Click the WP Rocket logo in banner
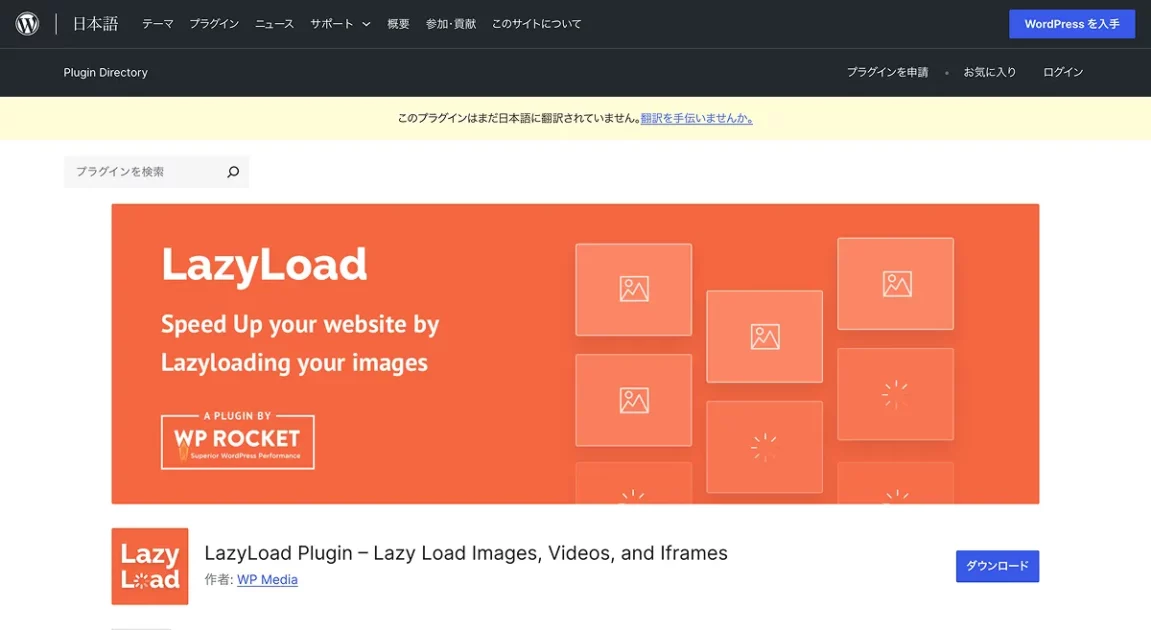The width and height of the screenshot is (1151, 630). point(237,442)
